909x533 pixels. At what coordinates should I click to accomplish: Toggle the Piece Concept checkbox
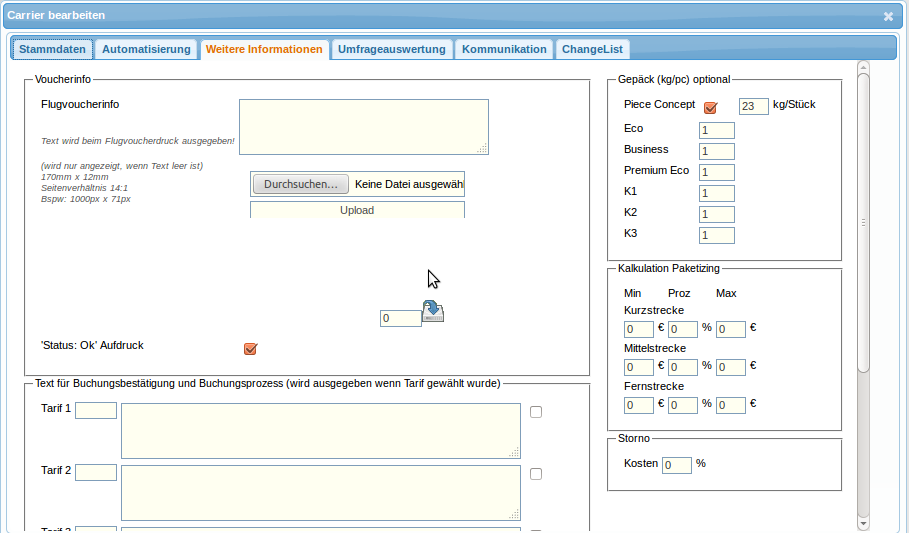(x=711, y=107)
